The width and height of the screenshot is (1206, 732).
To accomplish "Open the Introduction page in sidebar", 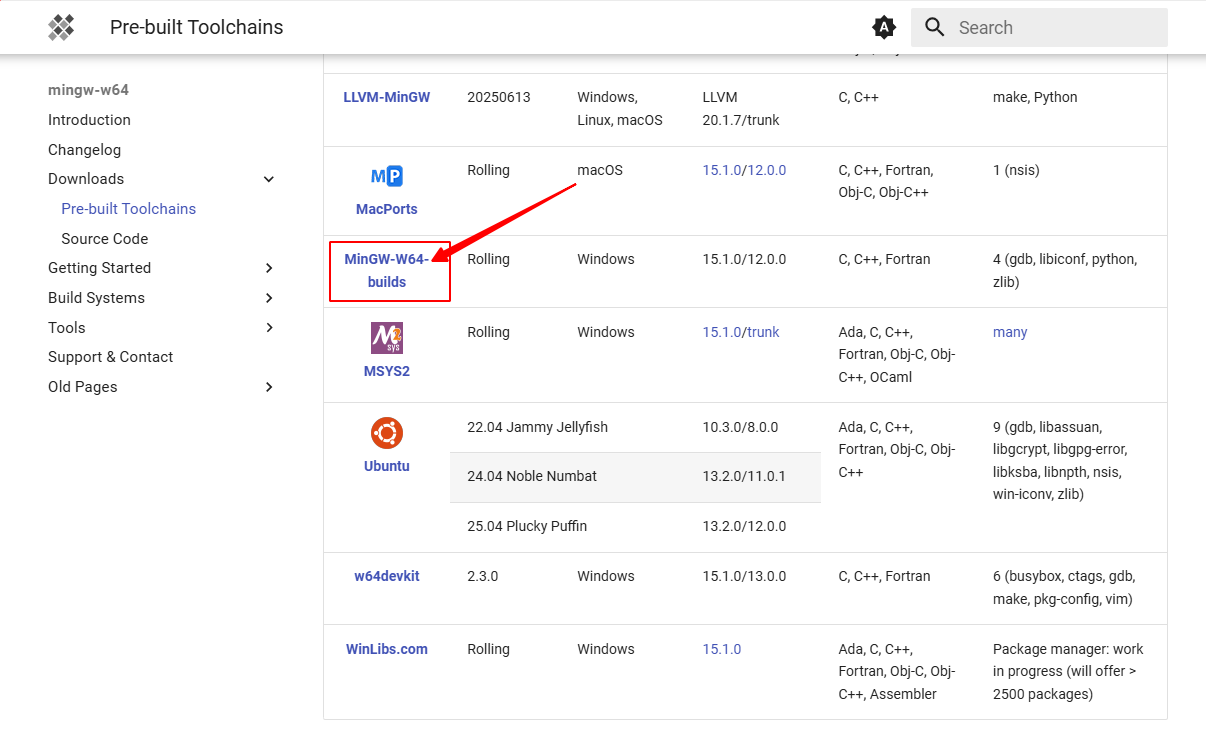I will tap(89, 120).
